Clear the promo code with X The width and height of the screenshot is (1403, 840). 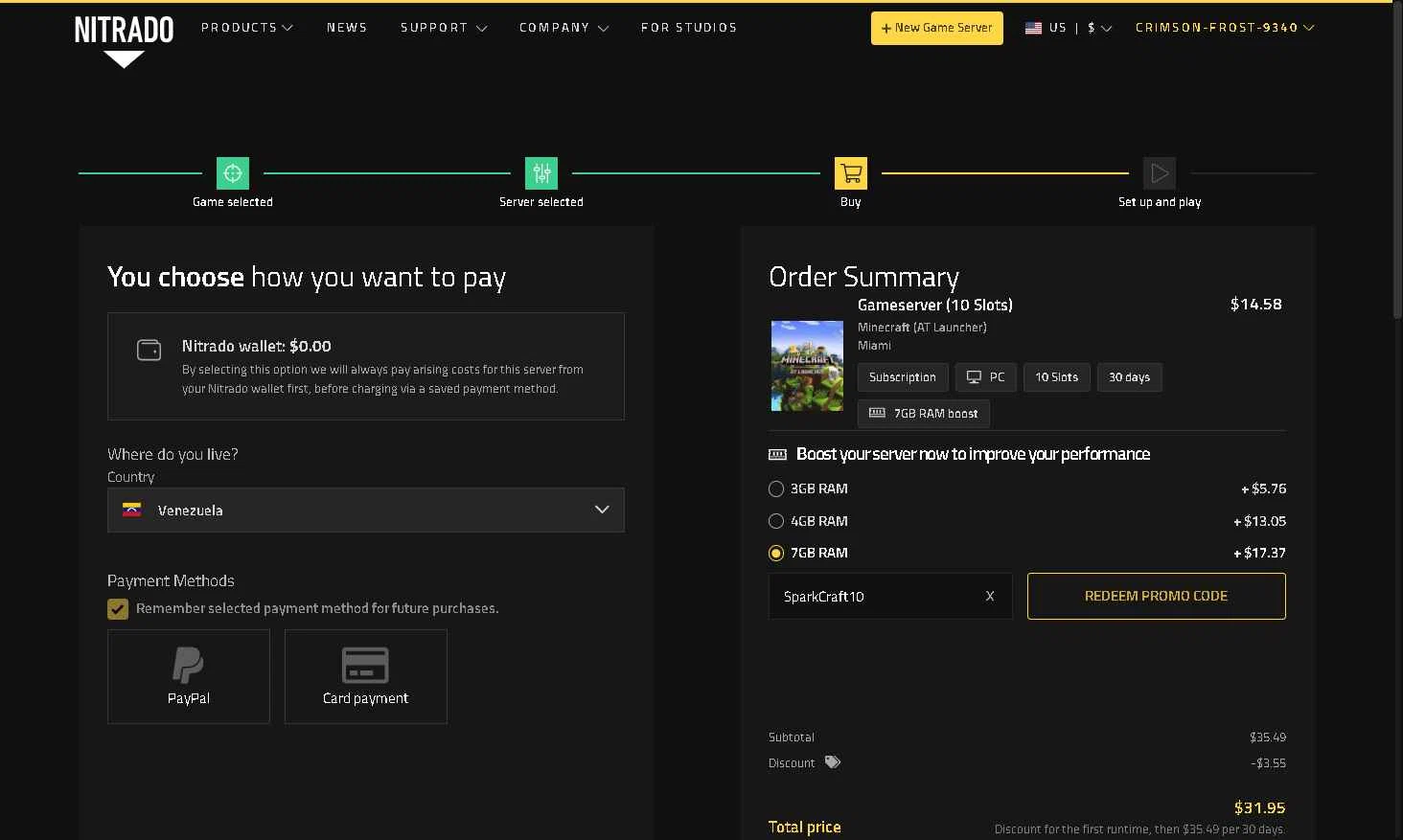990,596
